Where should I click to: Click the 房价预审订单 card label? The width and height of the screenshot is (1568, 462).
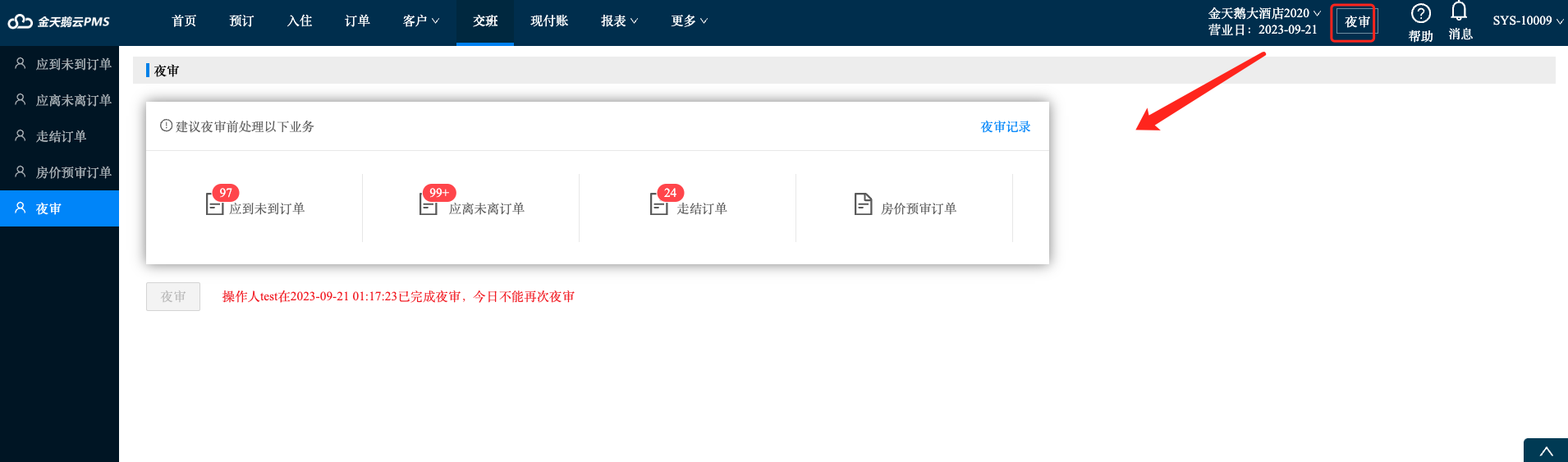coord(919,209)
